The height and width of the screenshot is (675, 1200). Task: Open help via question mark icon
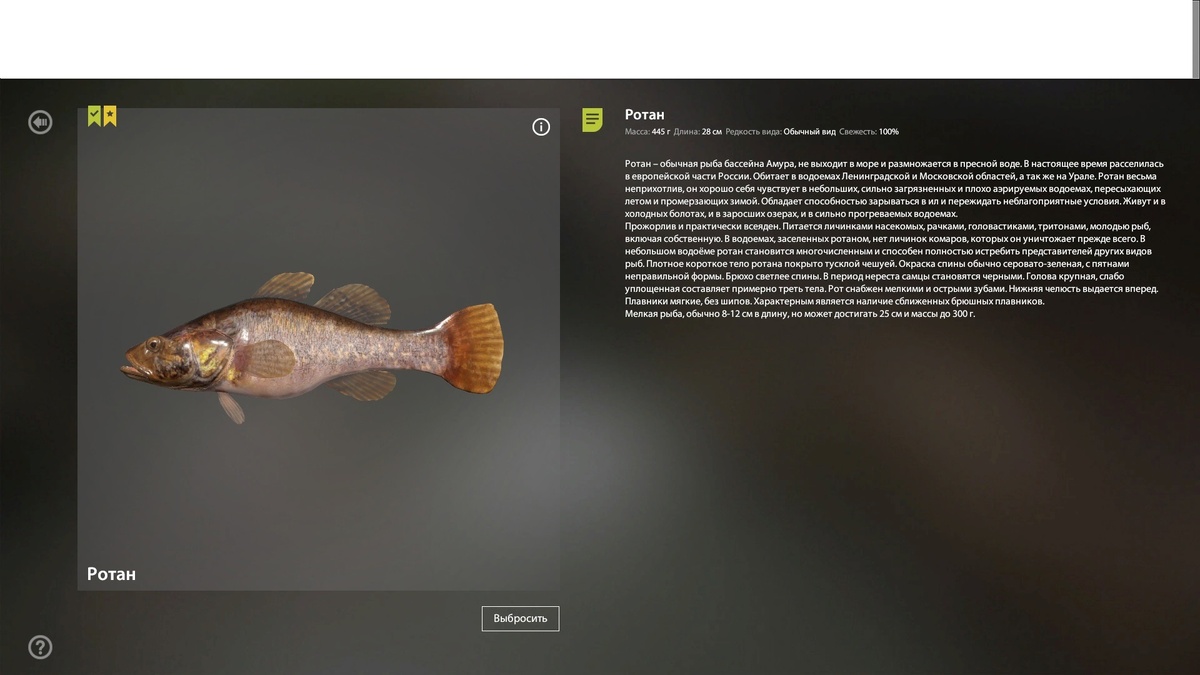point(40,647)
